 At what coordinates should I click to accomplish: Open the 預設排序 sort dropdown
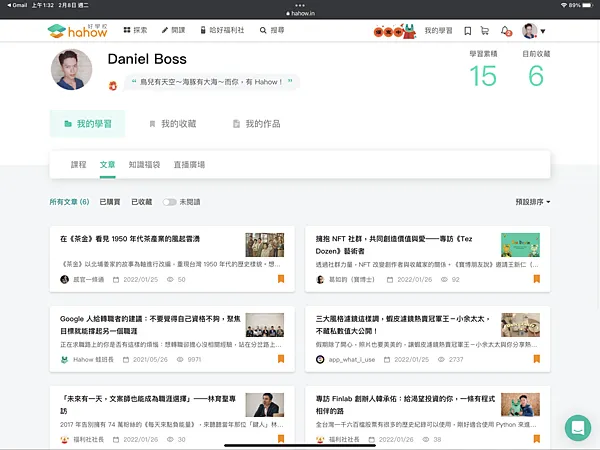(x=533, y=202)
